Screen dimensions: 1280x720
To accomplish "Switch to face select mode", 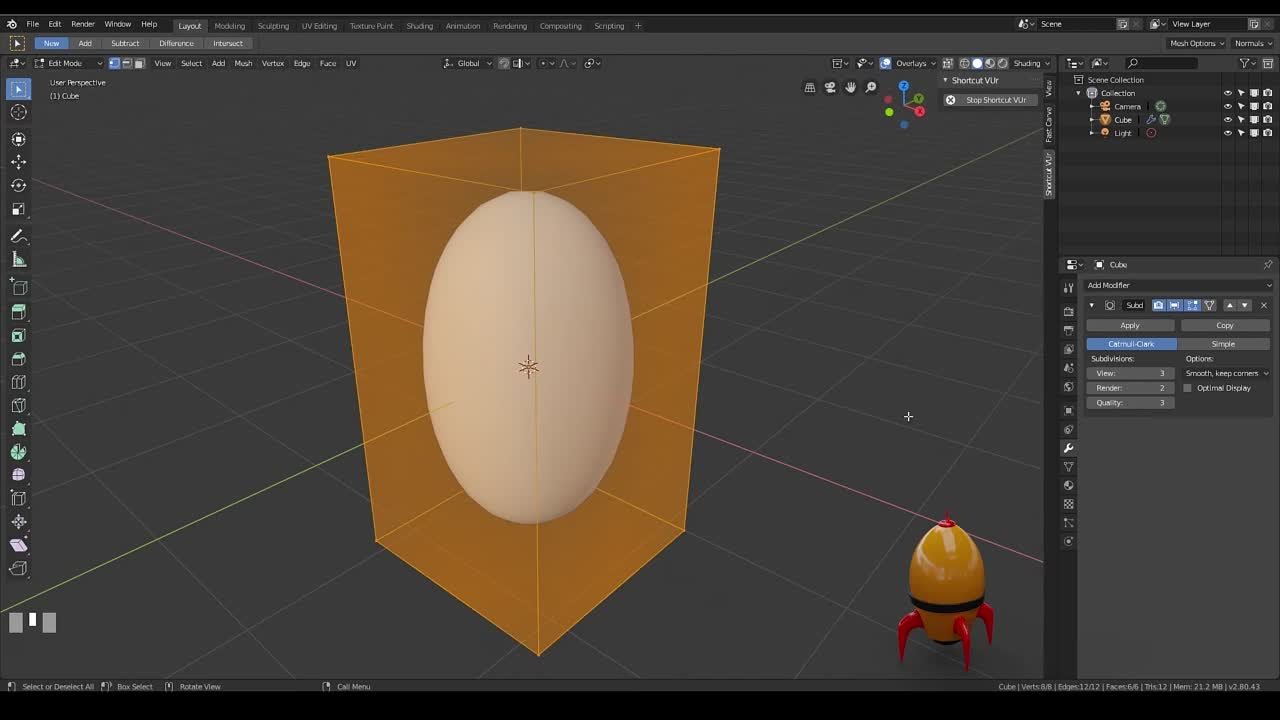I will [x=139, y=63].
